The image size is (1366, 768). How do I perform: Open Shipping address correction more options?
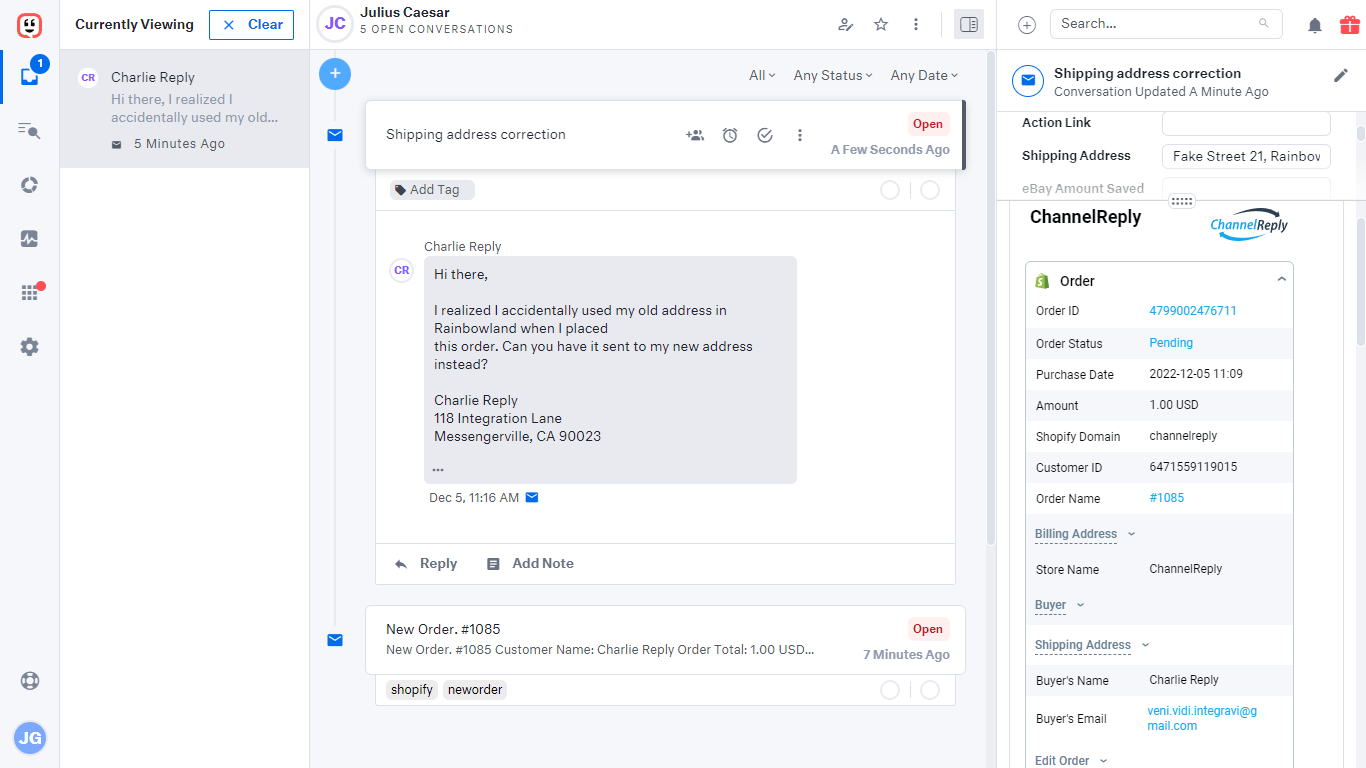pyautogui.click(x=800, y=135)
